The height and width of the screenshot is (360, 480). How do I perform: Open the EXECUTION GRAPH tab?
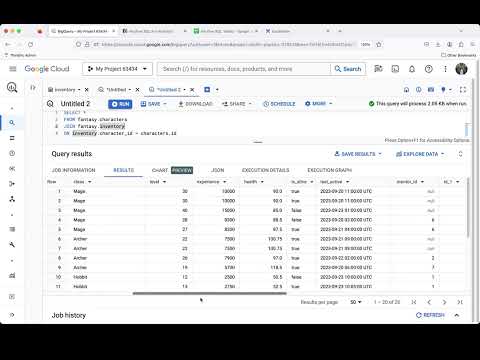click(329, 170)
